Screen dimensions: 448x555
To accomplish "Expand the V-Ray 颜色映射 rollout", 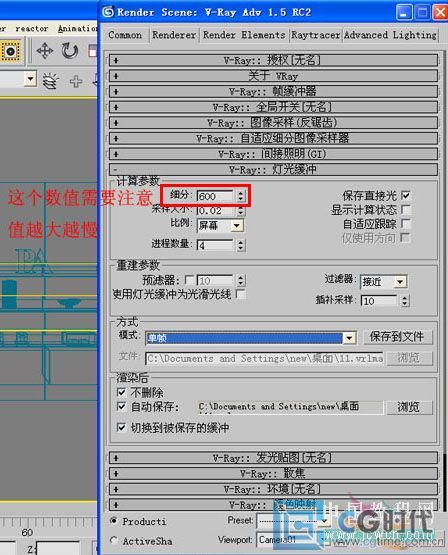I will coord(273,505).
